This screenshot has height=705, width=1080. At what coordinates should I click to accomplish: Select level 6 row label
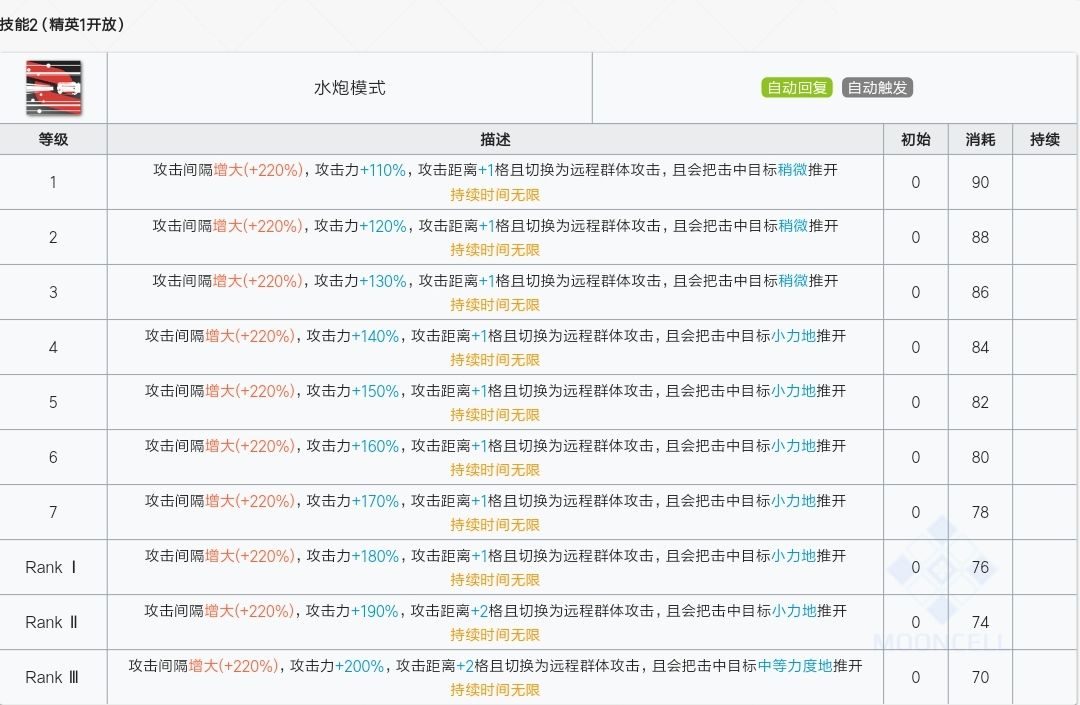[53, 458]
